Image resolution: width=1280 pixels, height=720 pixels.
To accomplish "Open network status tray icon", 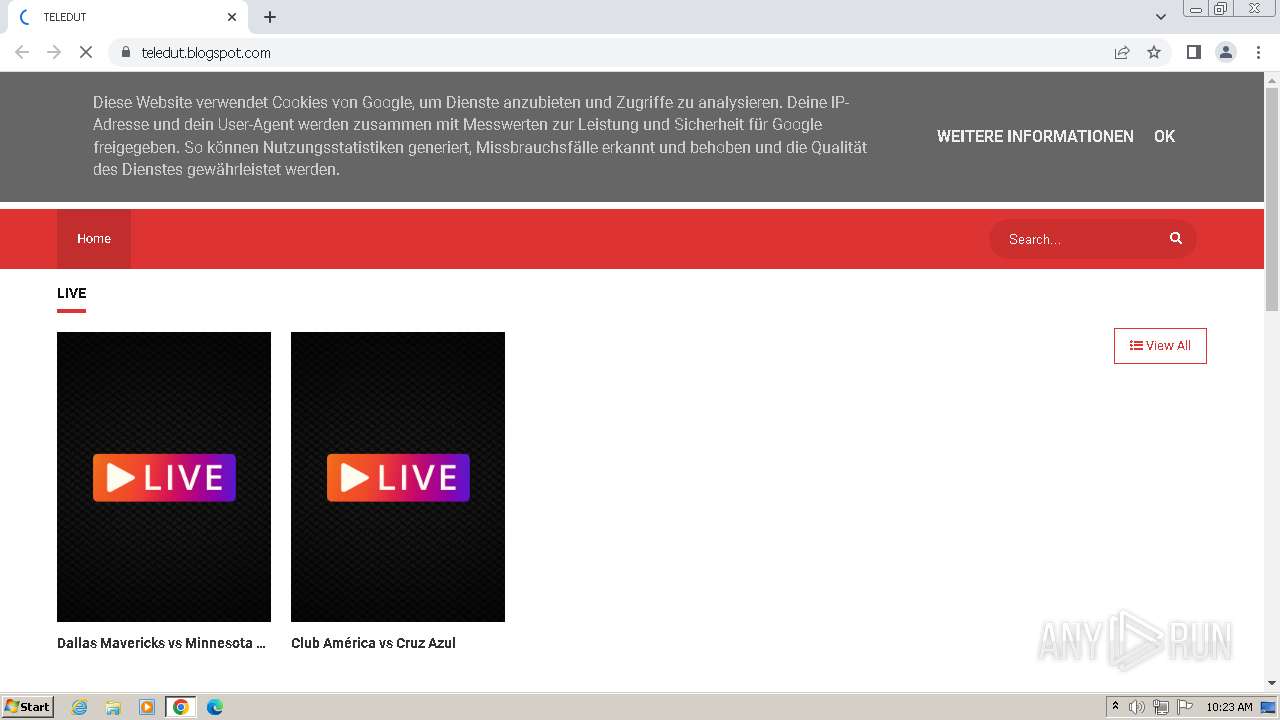I will 1161,707.
